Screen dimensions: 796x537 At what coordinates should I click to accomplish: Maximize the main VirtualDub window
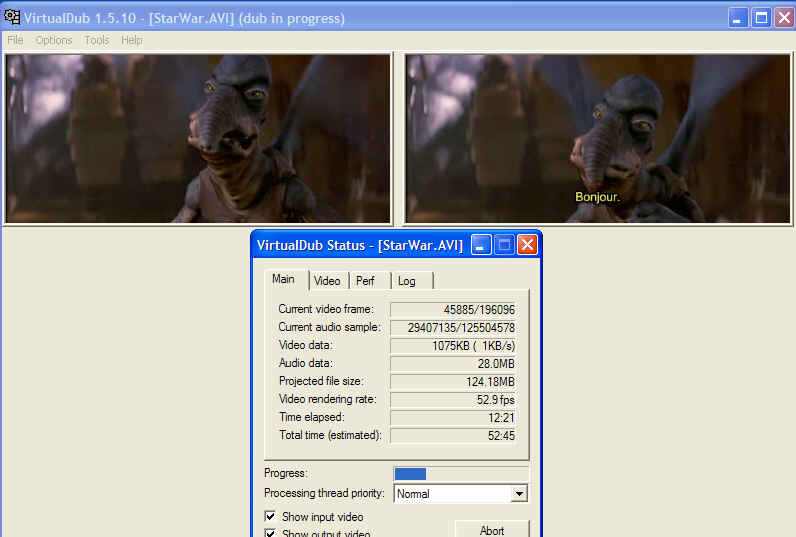[x=761, y=18]
